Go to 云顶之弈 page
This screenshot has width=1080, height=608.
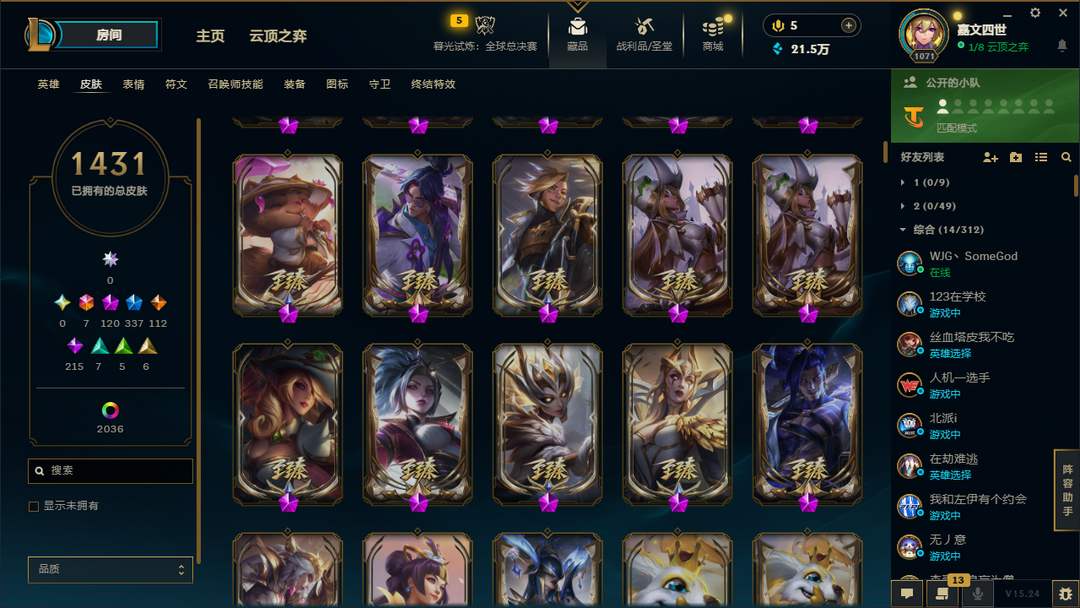point(278,36)
